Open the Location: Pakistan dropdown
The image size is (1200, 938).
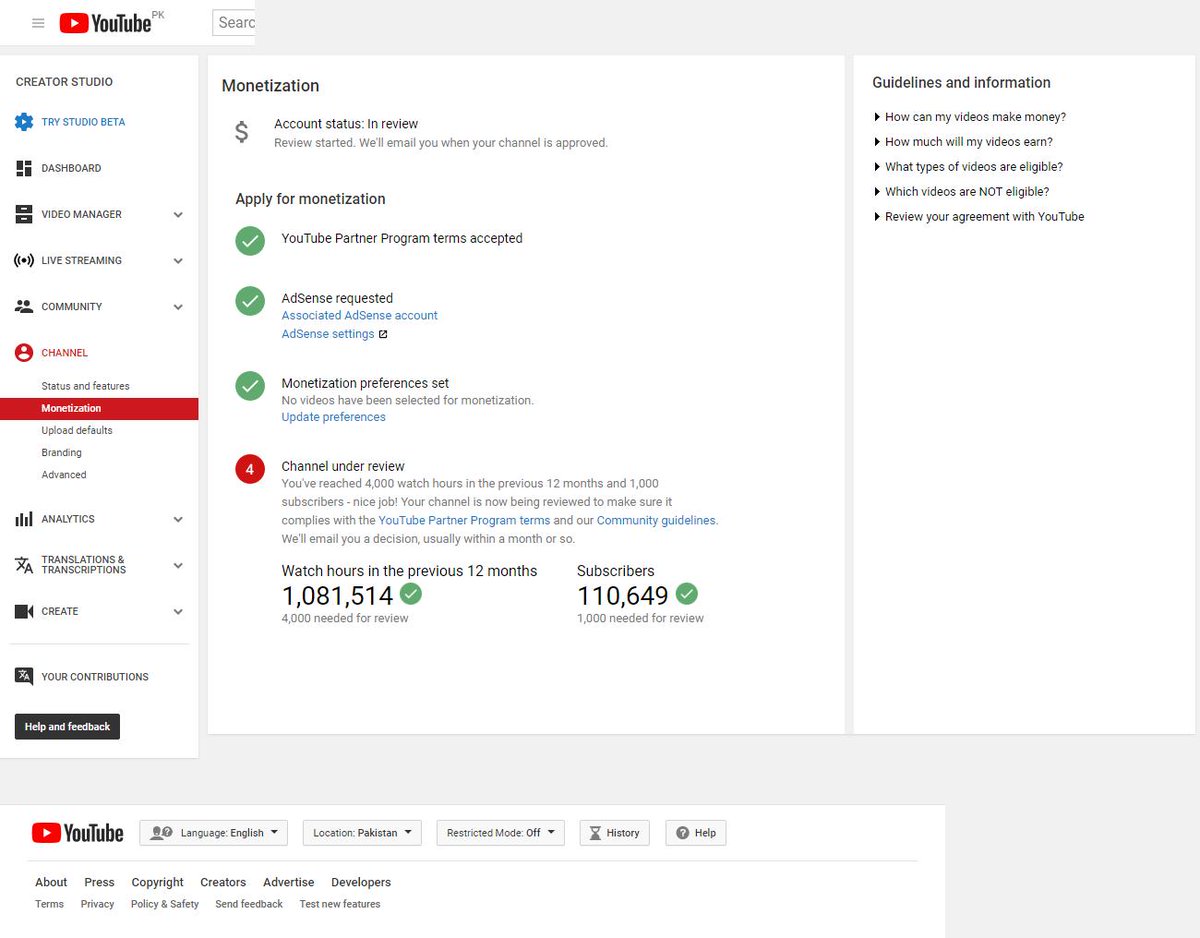(362, 833)
